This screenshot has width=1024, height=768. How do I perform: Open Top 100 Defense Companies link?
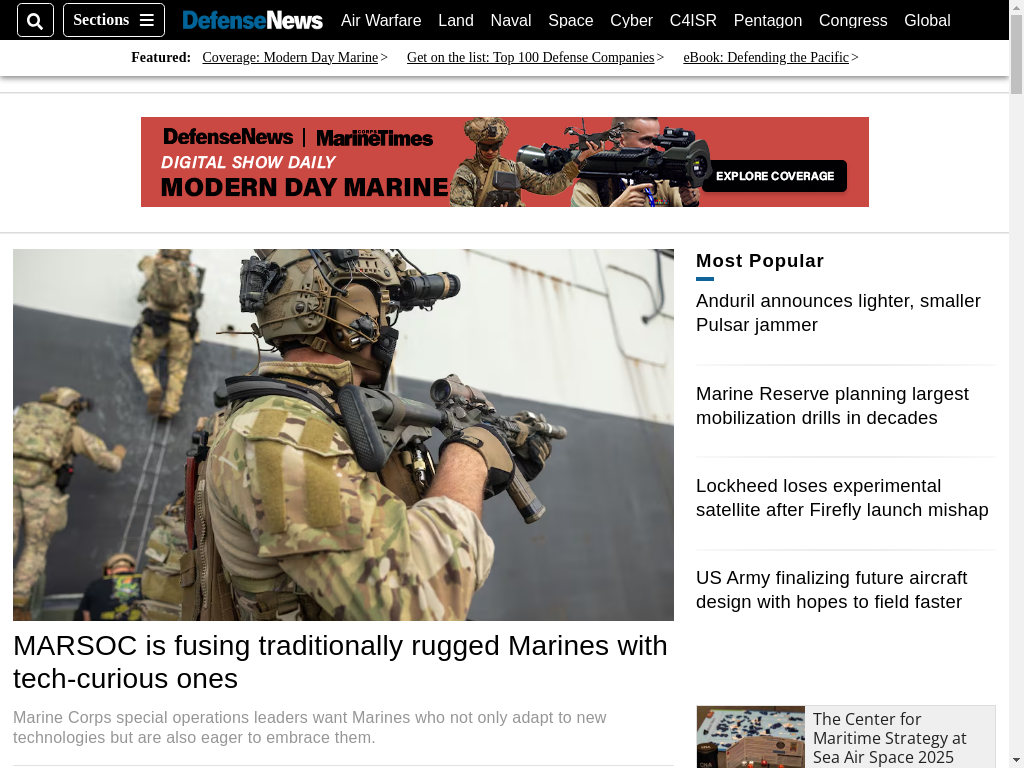[x=530, y=57]
